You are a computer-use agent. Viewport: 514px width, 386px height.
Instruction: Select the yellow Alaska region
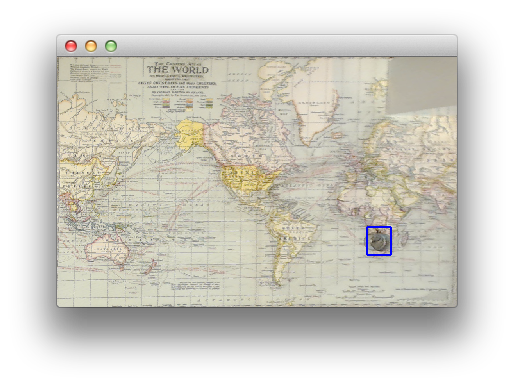[190, 134]
